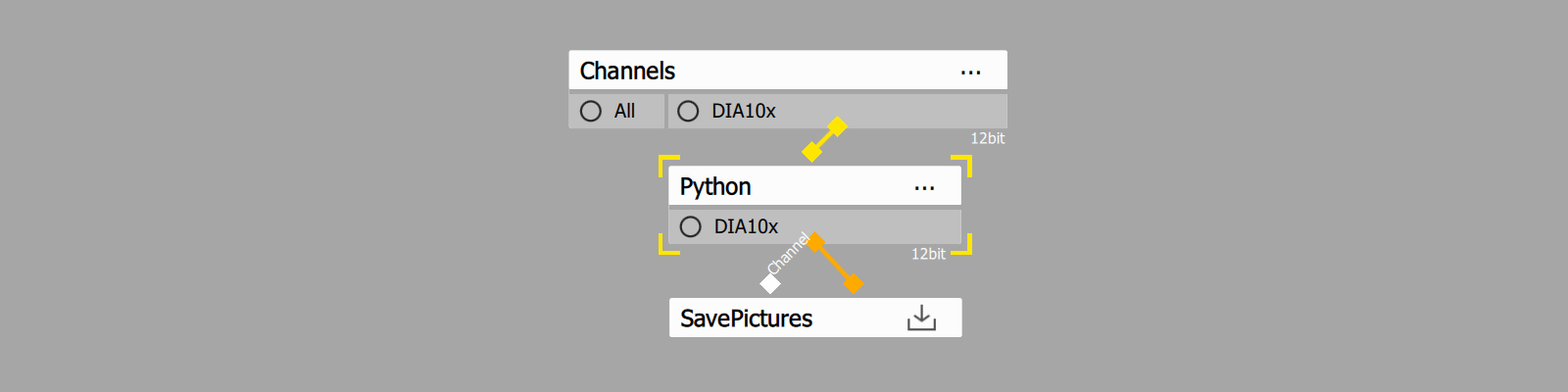Click the Python node title
This screenshot has height=392, width=1568.
(715, 186)
